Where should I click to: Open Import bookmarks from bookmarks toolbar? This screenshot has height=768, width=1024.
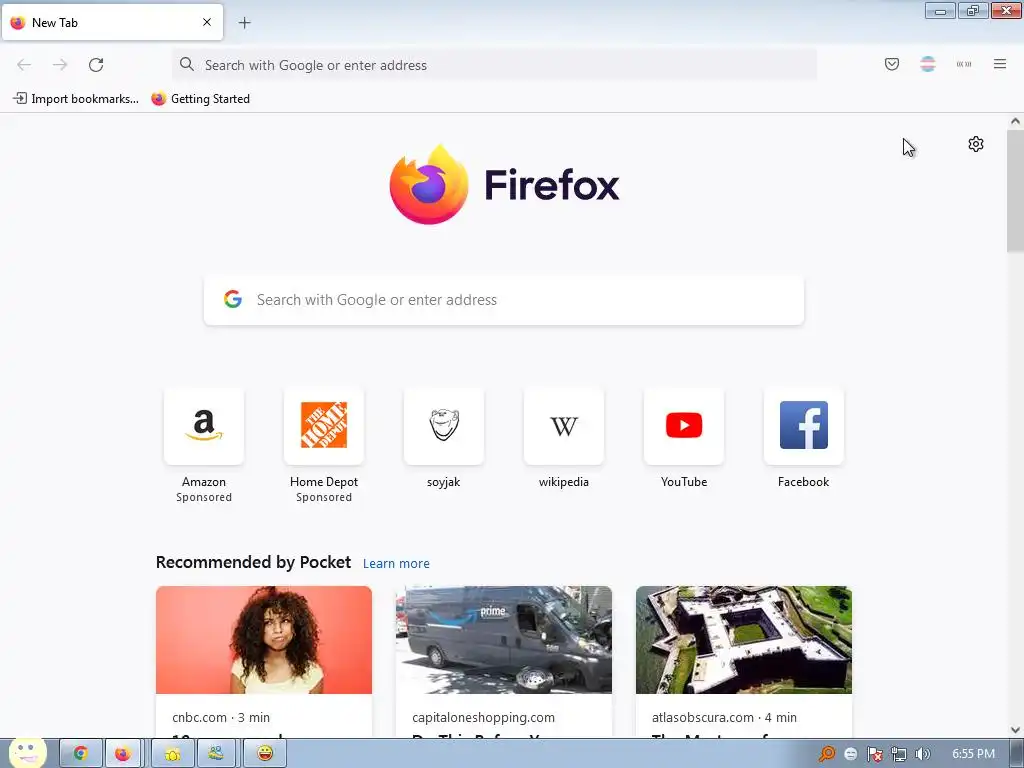coord(76,99)
